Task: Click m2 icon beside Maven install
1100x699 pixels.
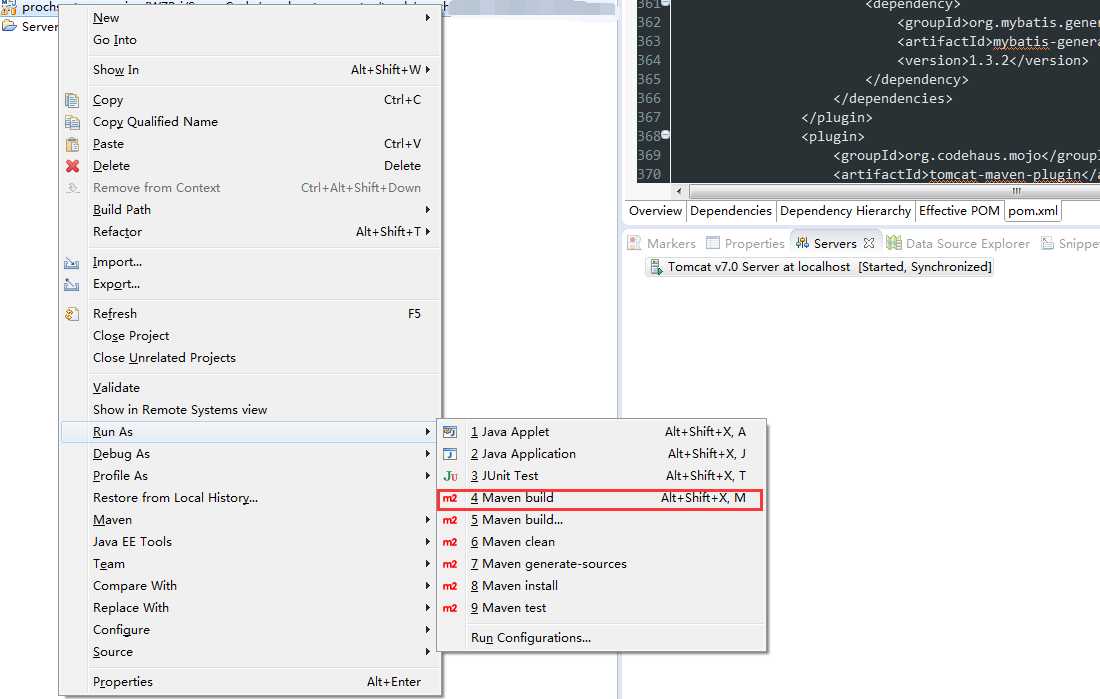Action: click(x=450, y=586)
